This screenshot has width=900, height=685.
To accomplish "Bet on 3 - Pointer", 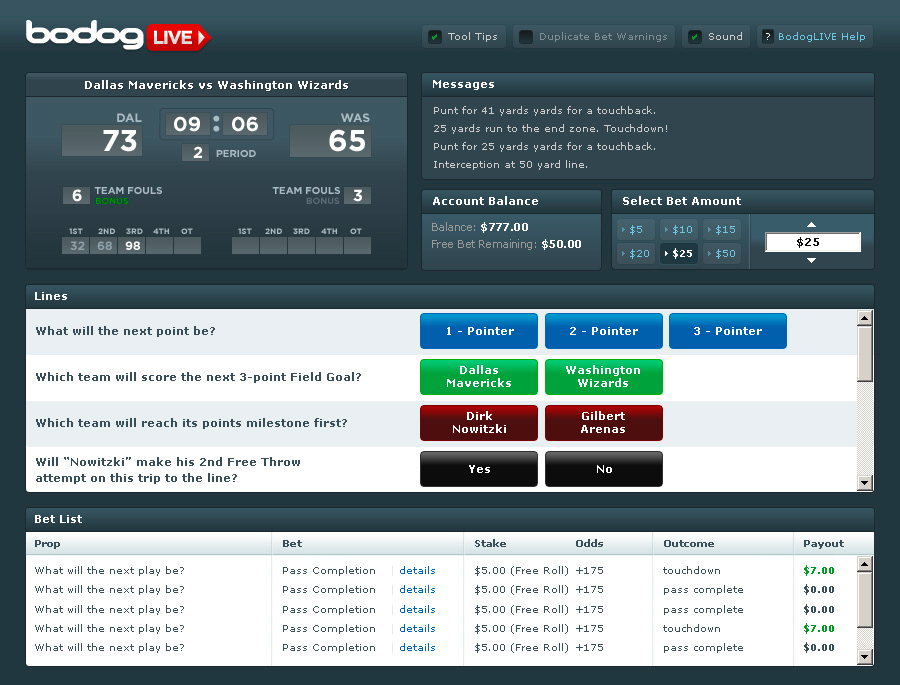I will [728, 331].
